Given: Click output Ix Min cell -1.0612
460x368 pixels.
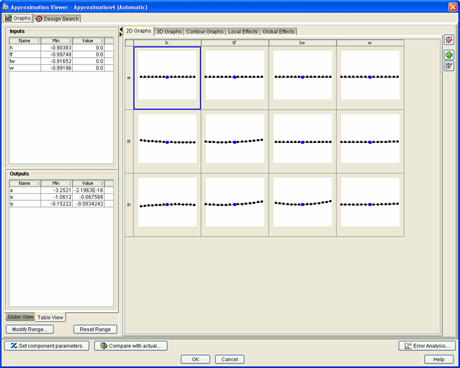Looking at the screenshot, I should (x=56, y=197).
